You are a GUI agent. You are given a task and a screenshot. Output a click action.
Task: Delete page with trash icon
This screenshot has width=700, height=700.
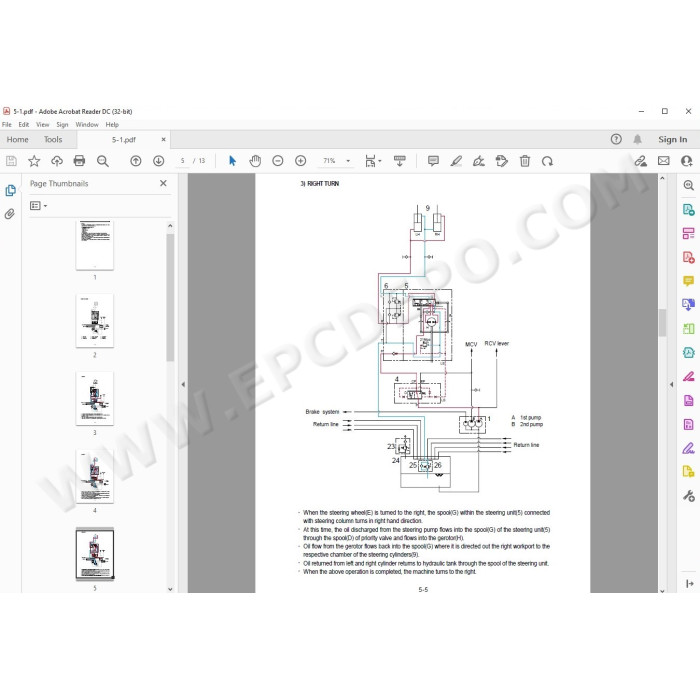525,161
